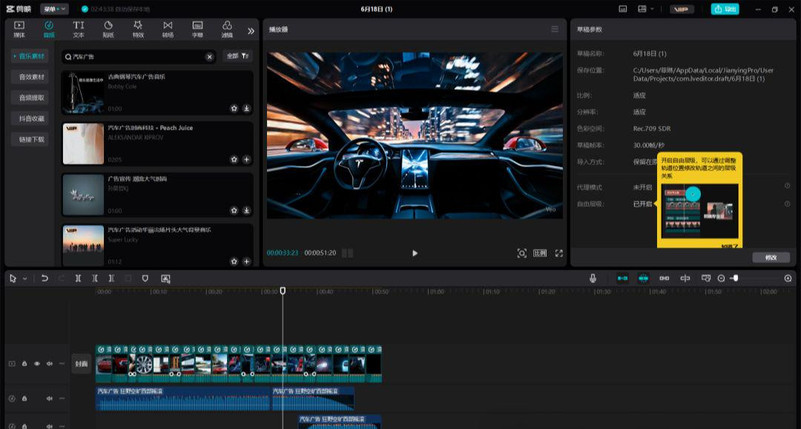Select 音频提取 audio extraction category

click(x=30, y=98)
